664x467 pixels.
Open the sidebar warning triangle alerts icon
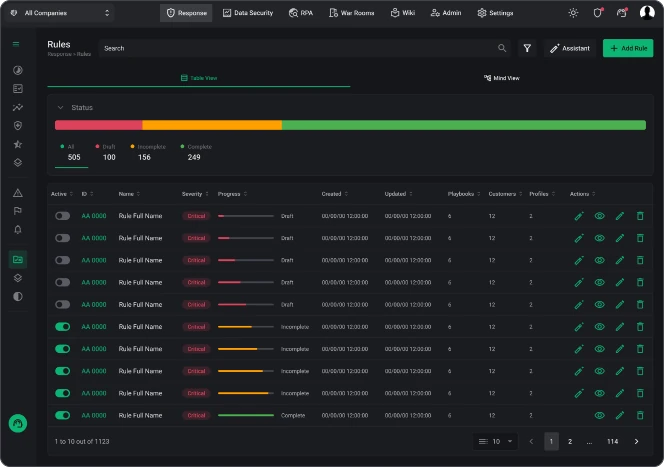[18, 193]
